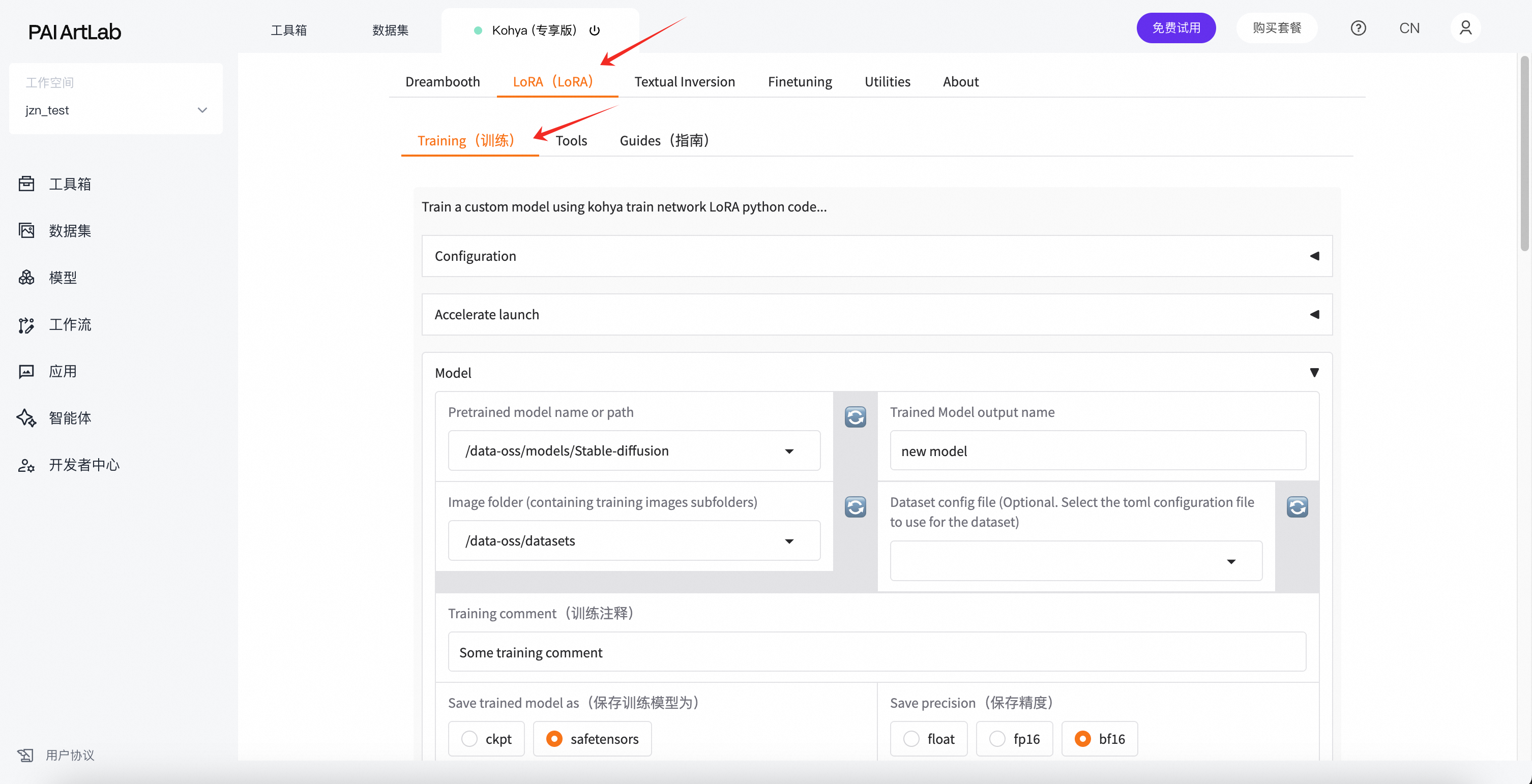The height and width of the screenshot is (784, 1532).
Task: Select the ckpt save format radio
Action: pos(469,738)
